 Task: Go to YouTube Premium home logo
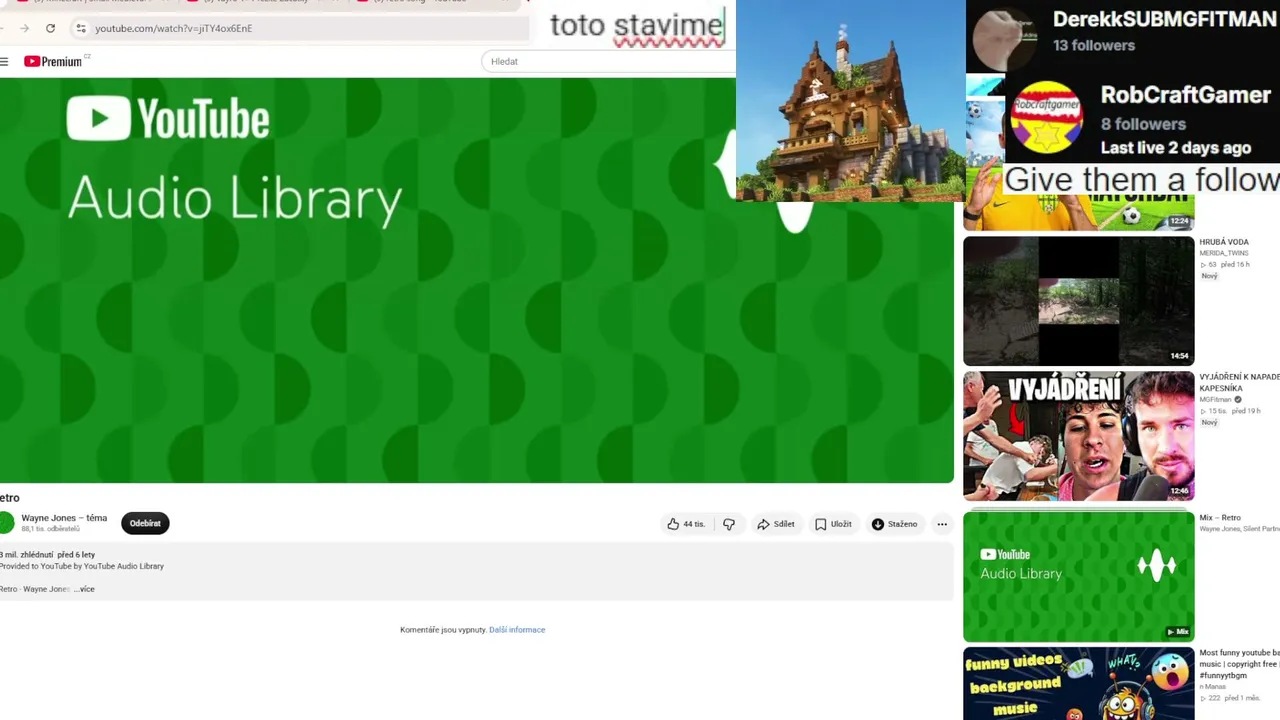[x=53, y=62]
